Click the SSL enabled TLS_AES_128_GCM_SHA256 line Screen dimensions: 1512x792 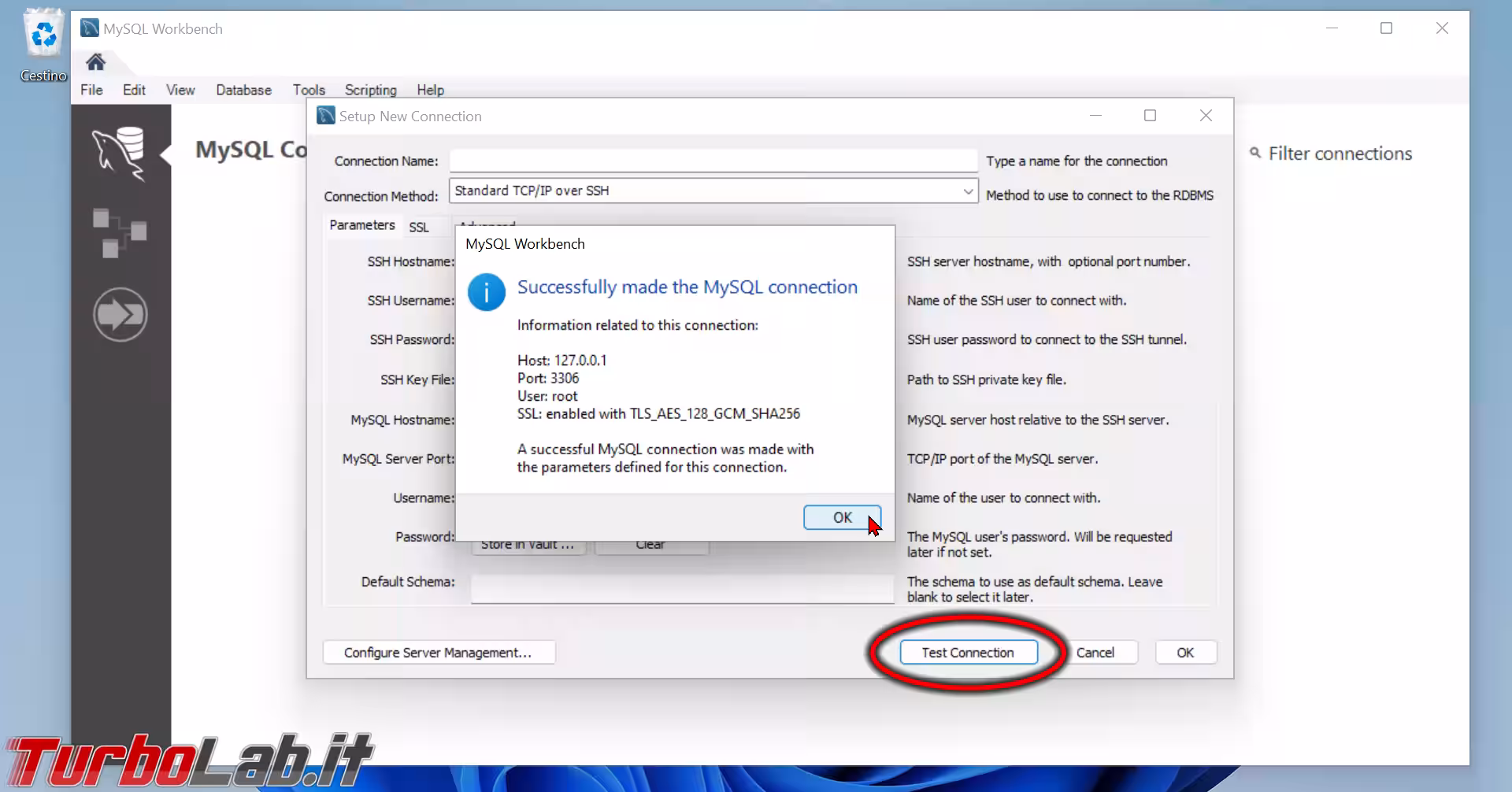click(658, 414)
